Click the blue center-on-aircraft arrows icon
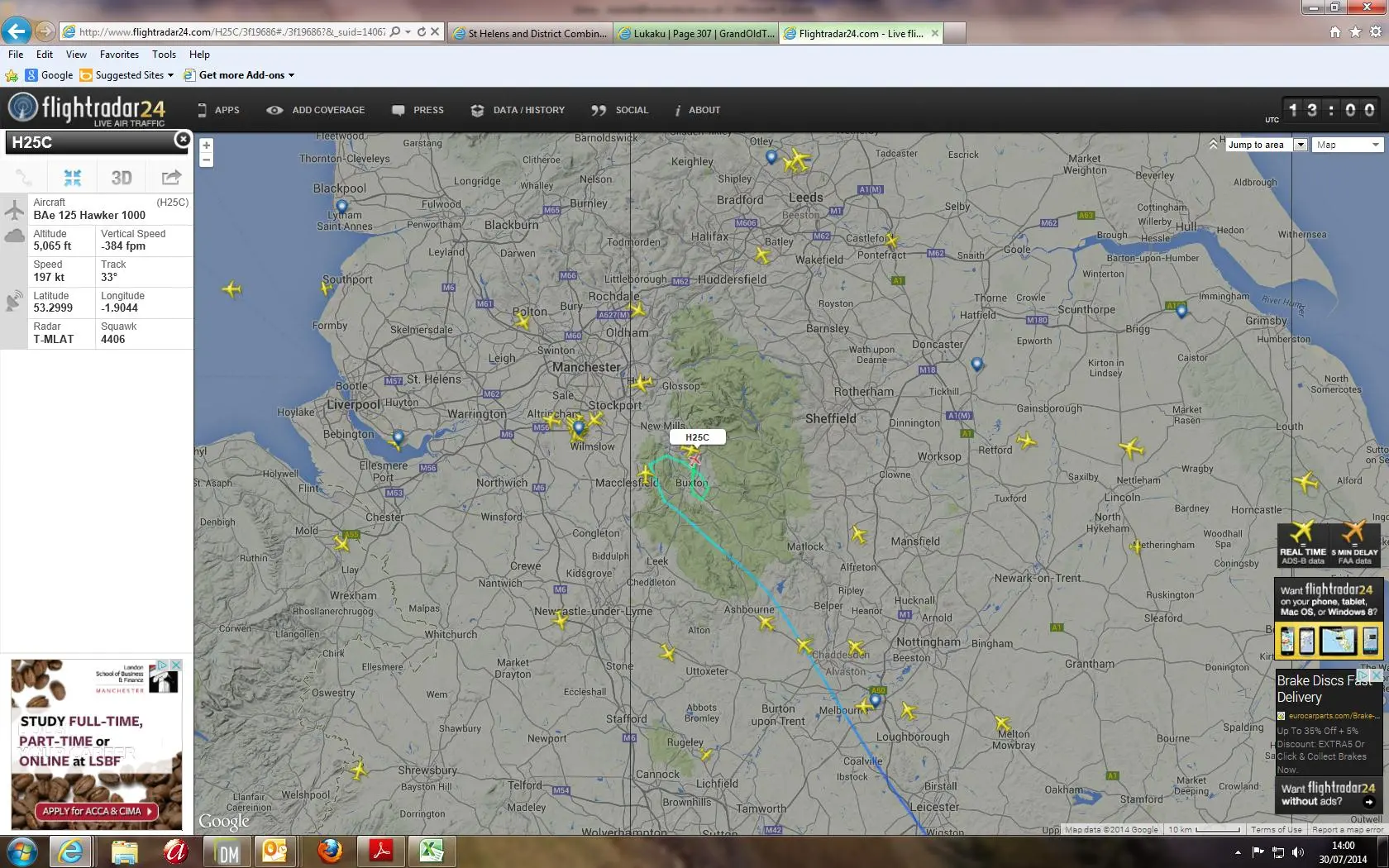The width and height of the screenshot is (1389, 868). point(73,178)
